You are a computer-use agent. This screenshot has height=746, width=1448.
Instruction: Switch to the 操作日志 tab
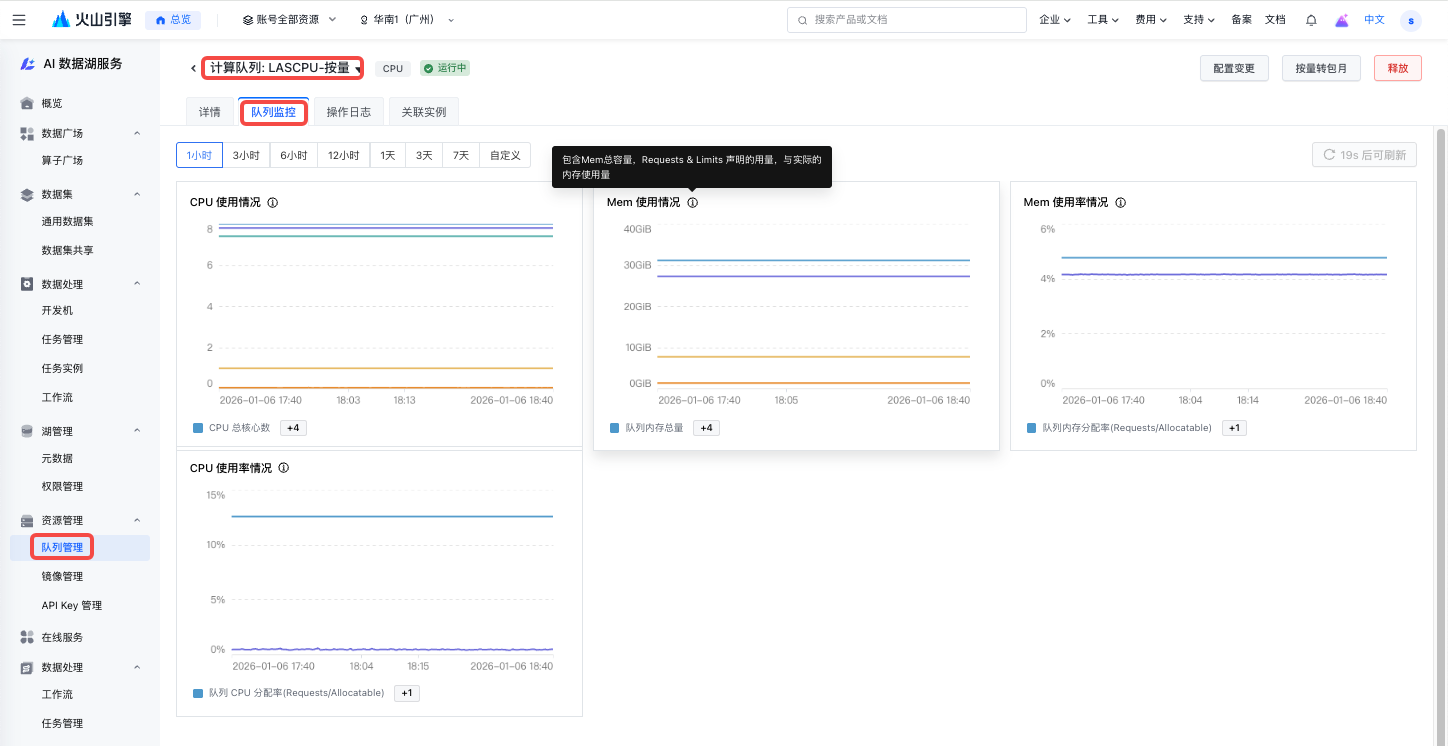[x=348, y=112]
